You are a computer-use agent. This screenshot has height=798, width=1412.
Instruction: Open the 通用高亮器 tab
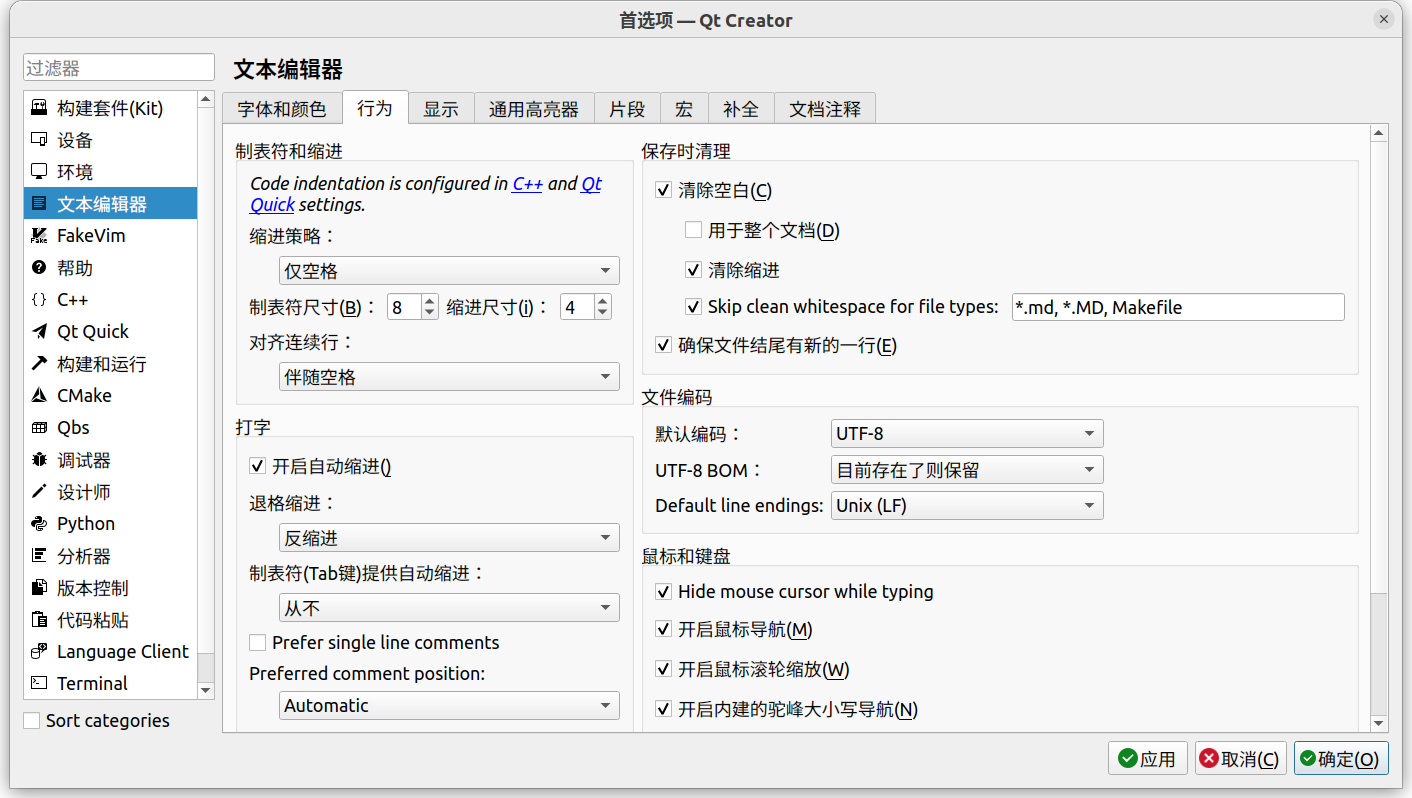534,109
